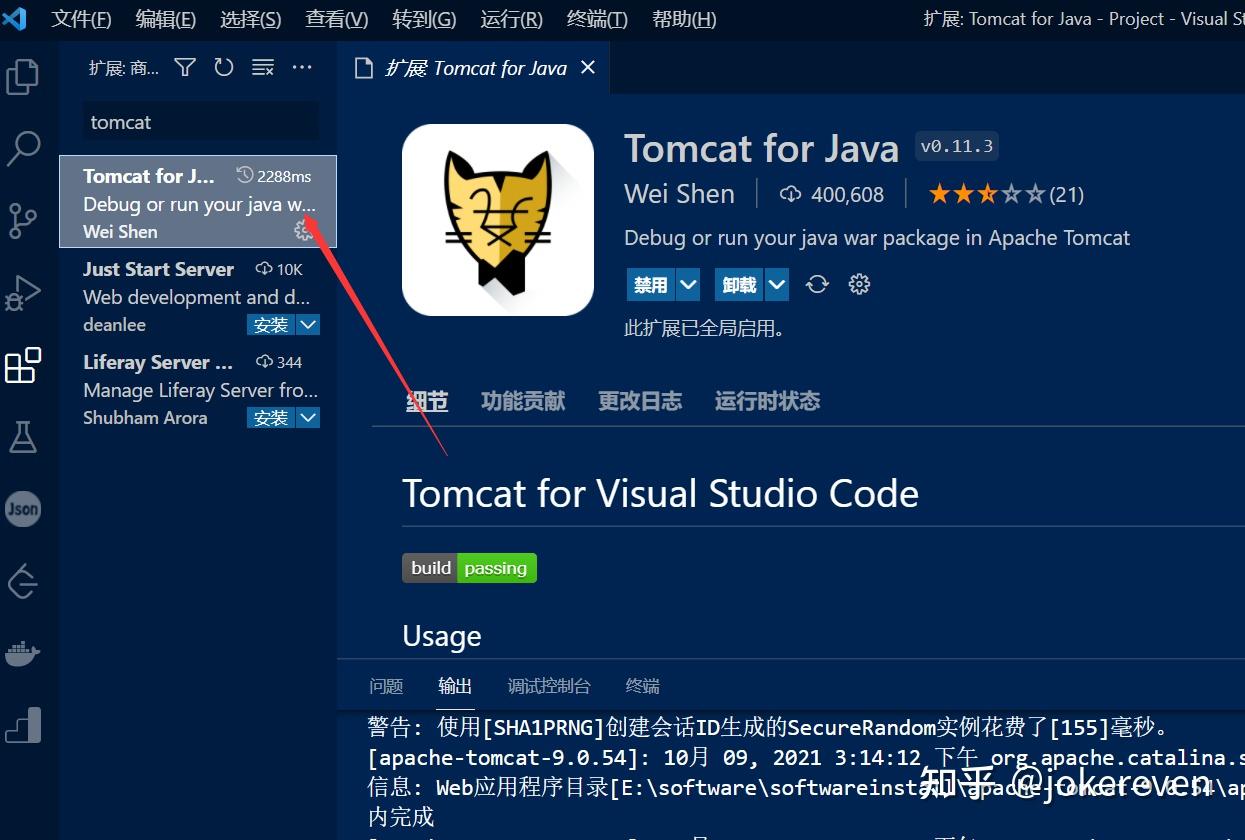The height and width of the screenshot is (840, 1245).
Task: Refresh the extensions list
Action: click(223, 67)
